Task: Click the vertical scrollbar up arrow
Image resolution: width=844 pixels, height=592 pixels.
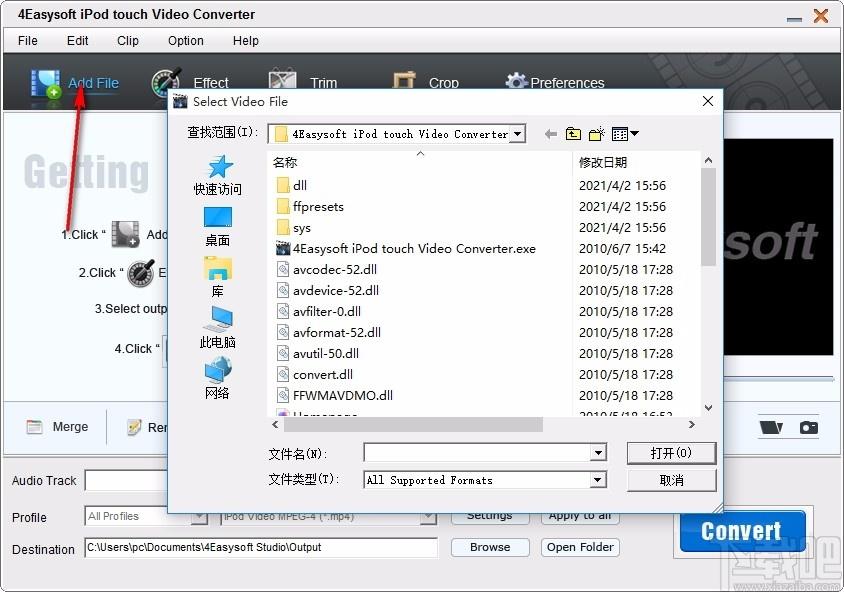Action: [x=708, y=160]
